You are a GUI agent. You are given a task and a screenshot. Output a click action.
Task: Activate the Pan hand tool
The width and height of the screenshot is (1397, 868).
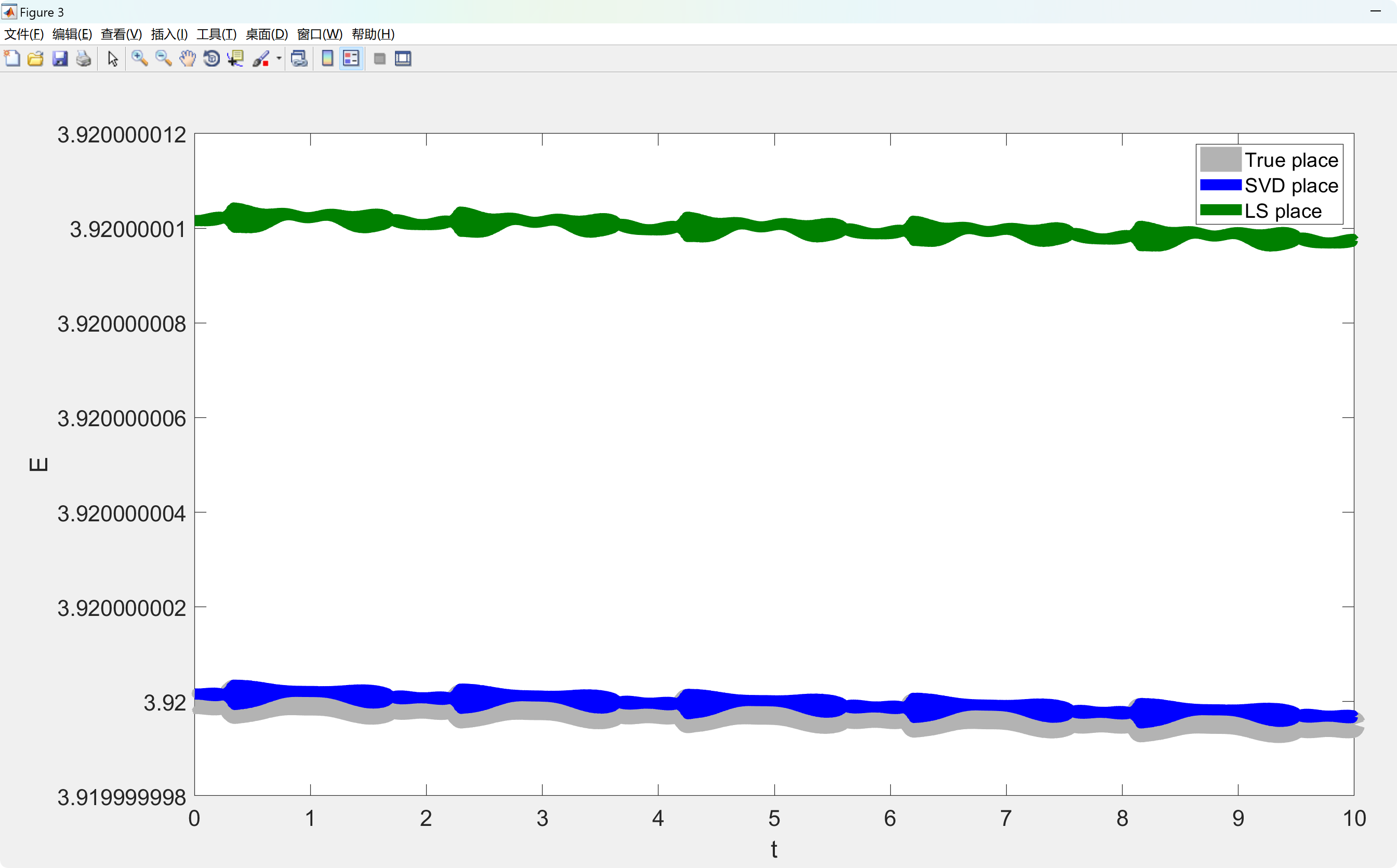click(x=188, y=59)
